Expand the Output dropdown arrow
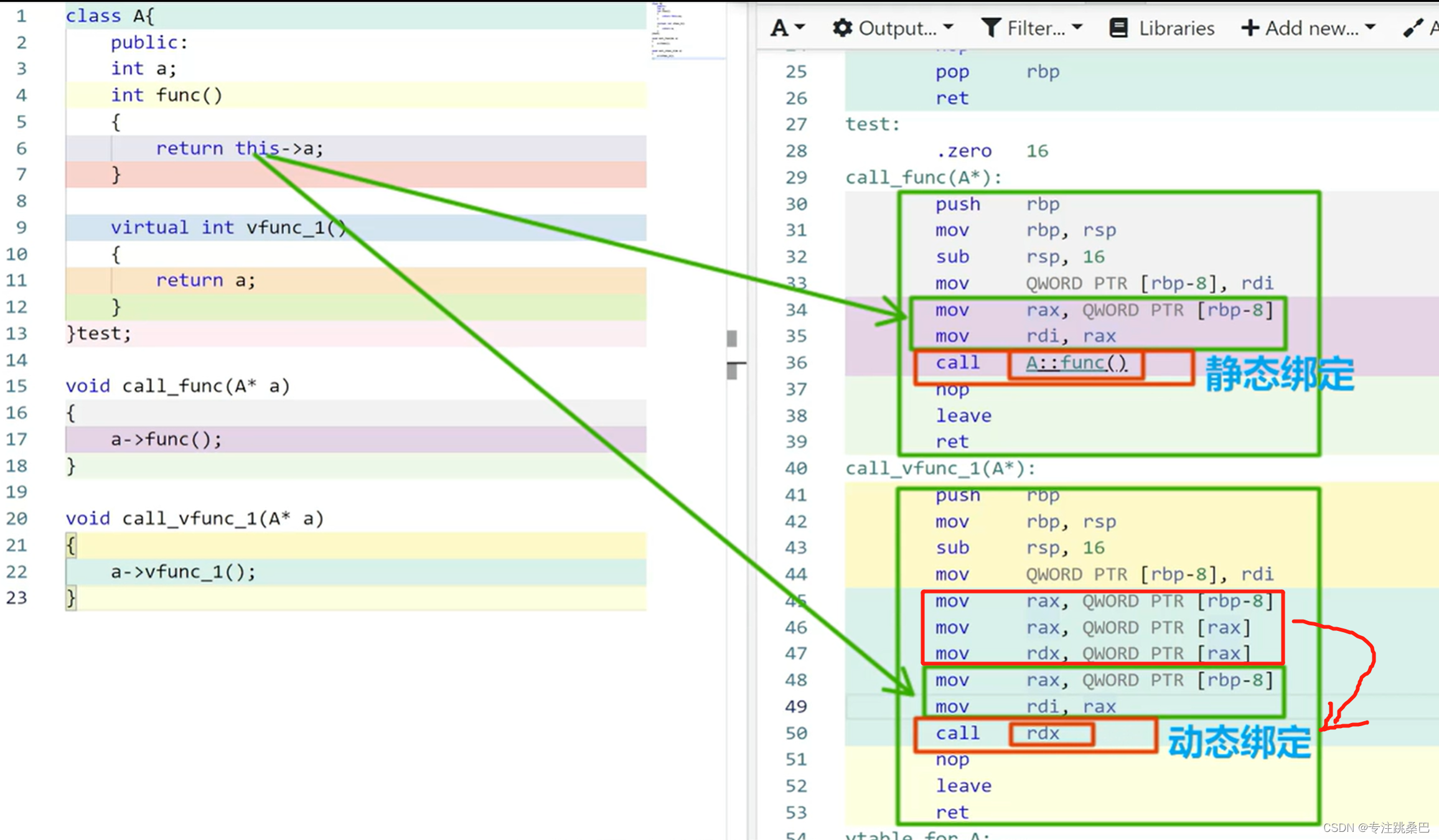The width and height of the screenshot is (1439, 840). pyautogui.click(x=948, y=27)
